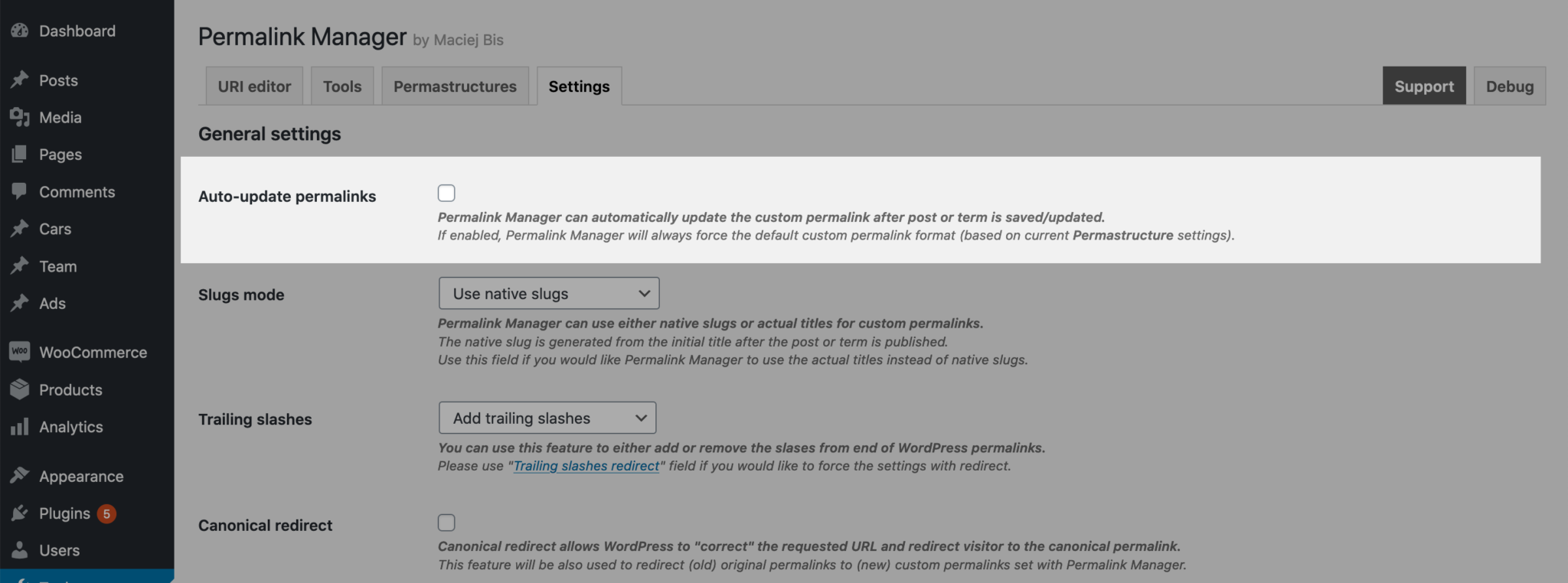The height and width of the screenshot is (583, 1568).
Task: Click the Auto-update permalinks label
Action: (x=287, y=196)
